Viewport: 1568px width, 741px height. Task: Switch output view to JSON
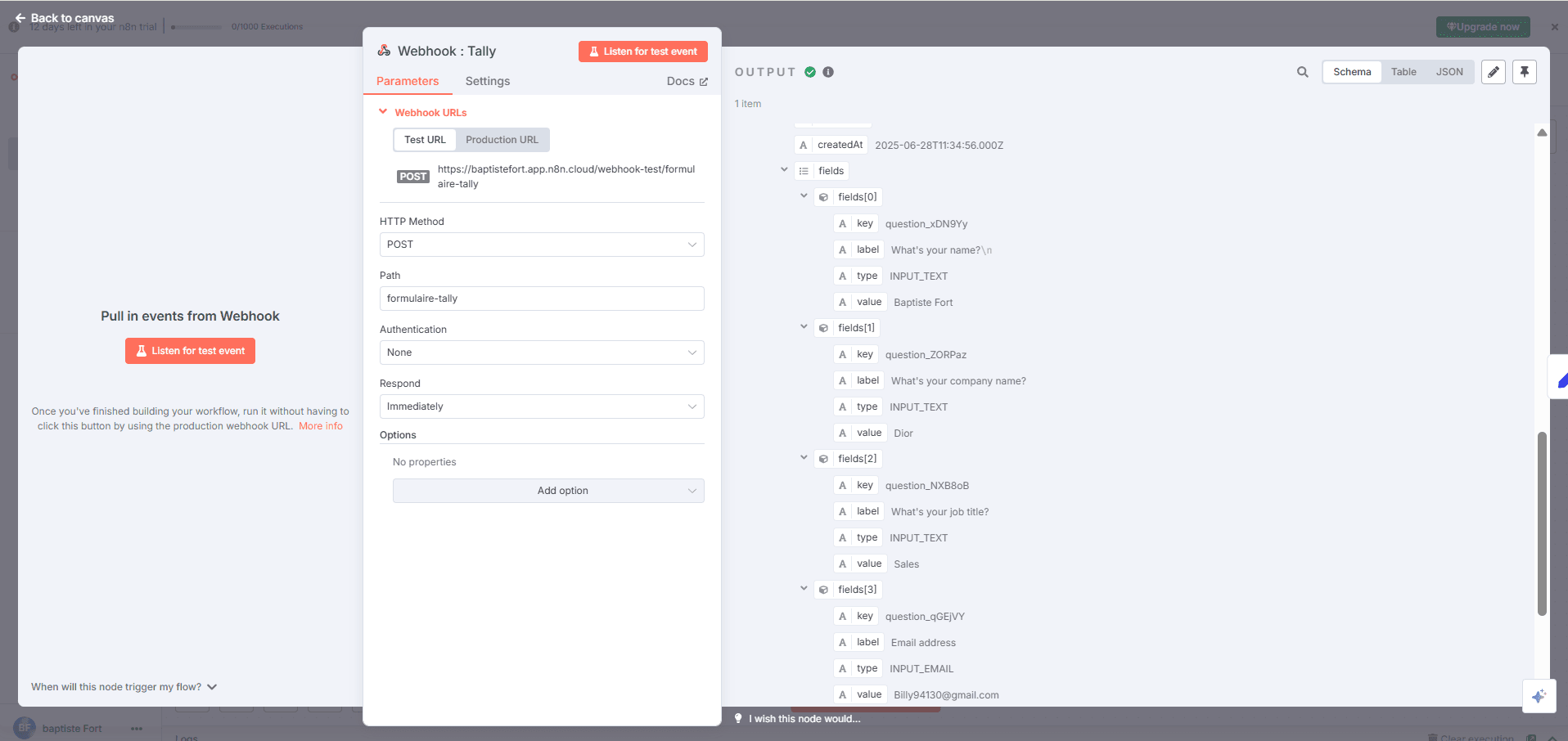tap(1449, 72)
